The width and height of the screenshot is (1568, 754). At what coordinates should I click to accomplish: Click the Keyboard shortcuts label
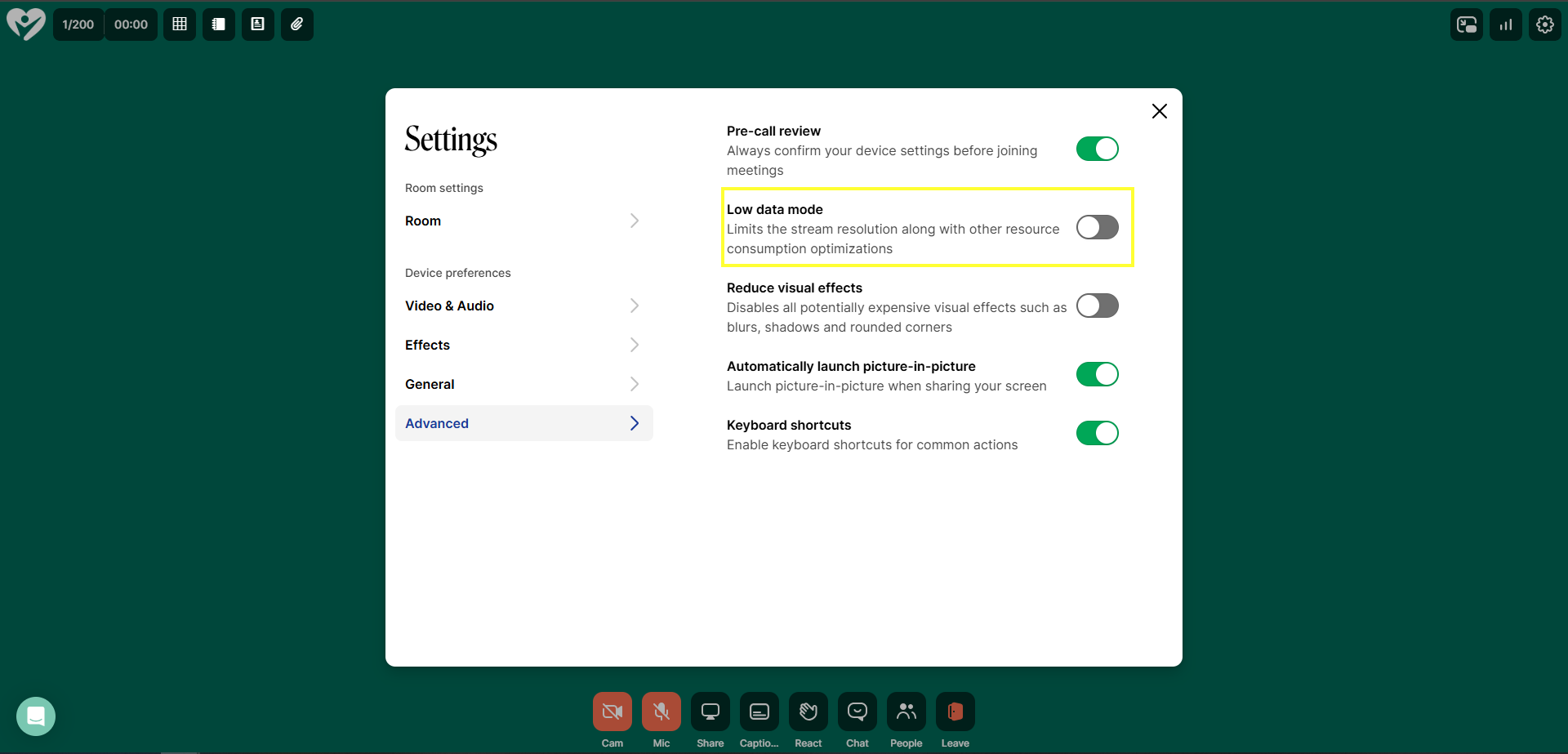point(789,425)
